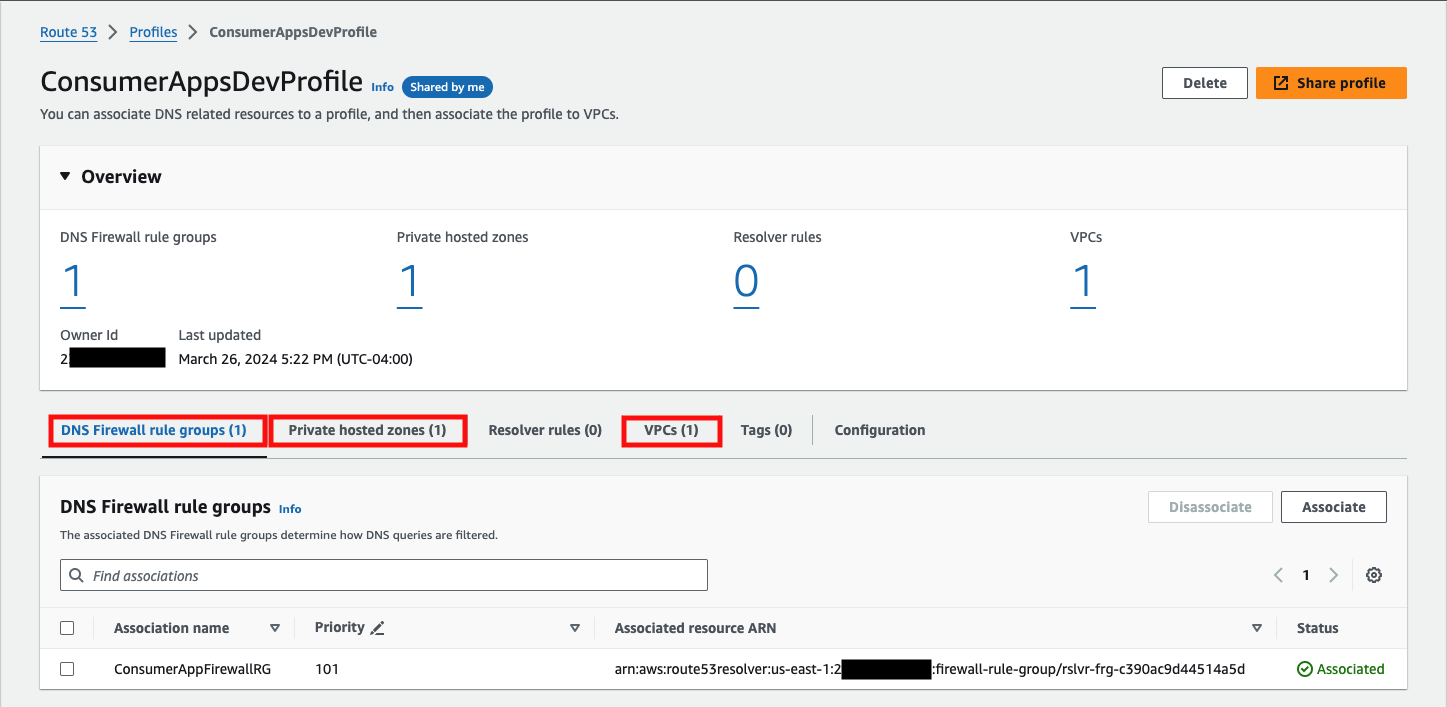
Task: Click the Private hosted zones count 1
Action: coord(409,283)
